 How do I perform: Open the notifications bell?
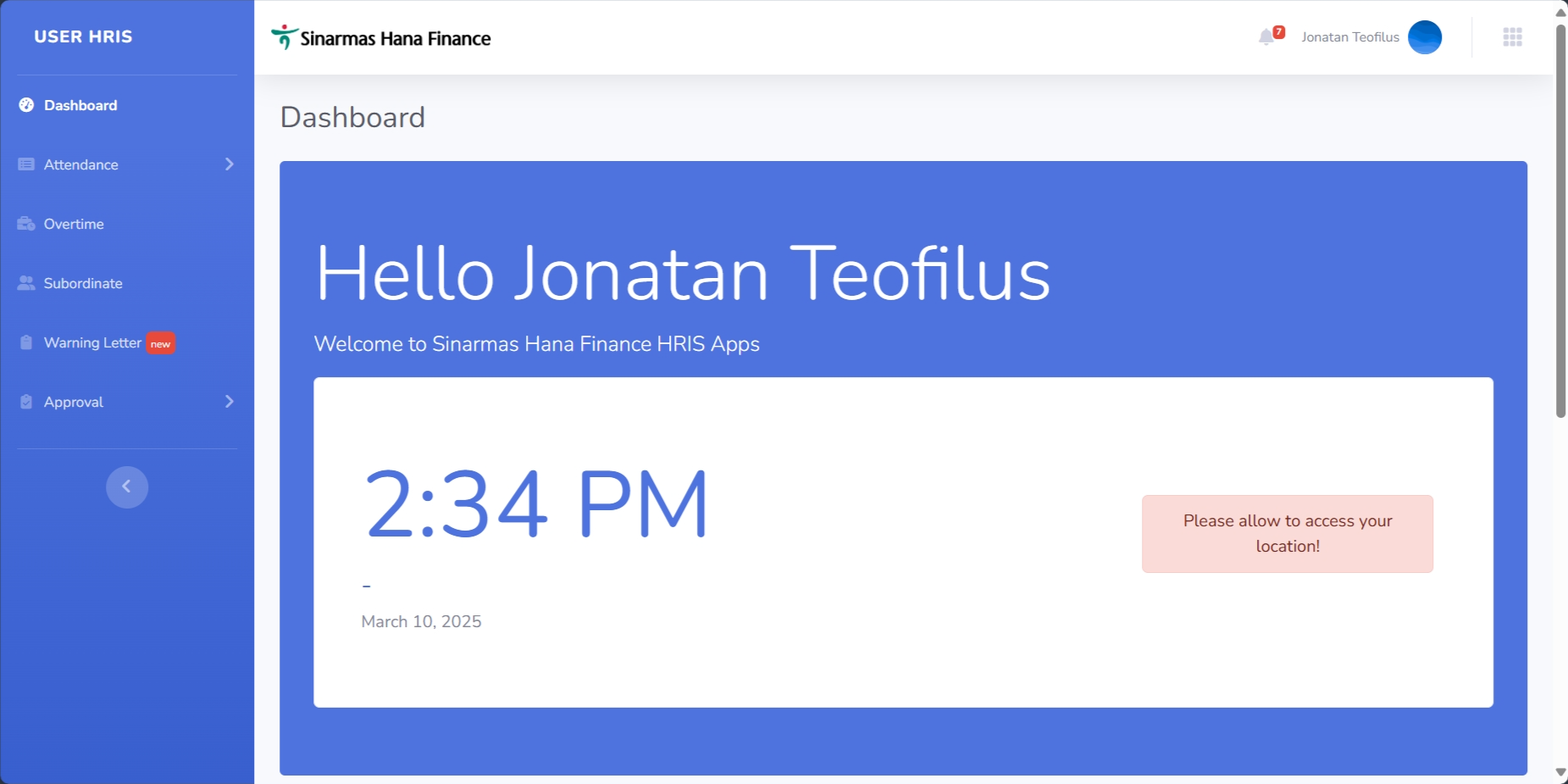[x=1266, y=37]
